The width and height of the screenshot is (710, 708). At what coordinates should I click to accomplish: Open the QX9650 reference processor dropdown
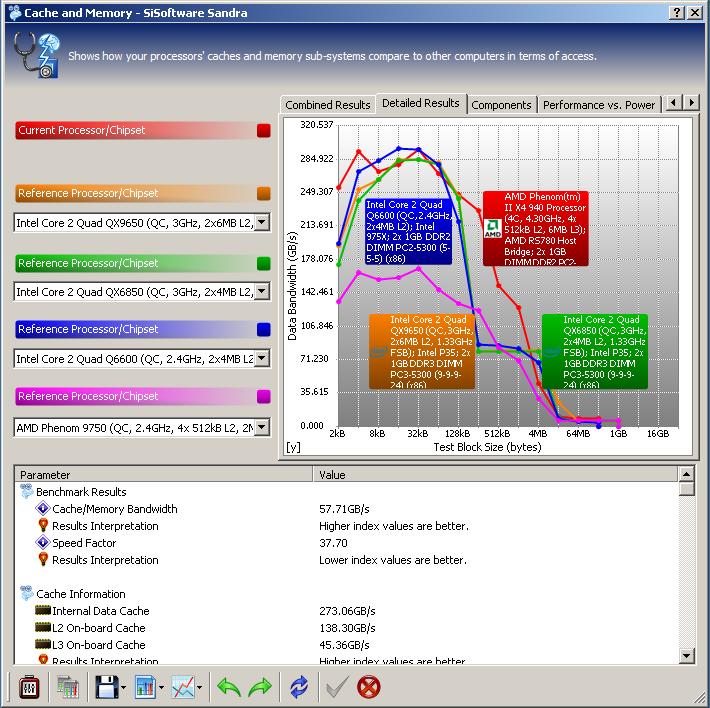tap(262, 222)
